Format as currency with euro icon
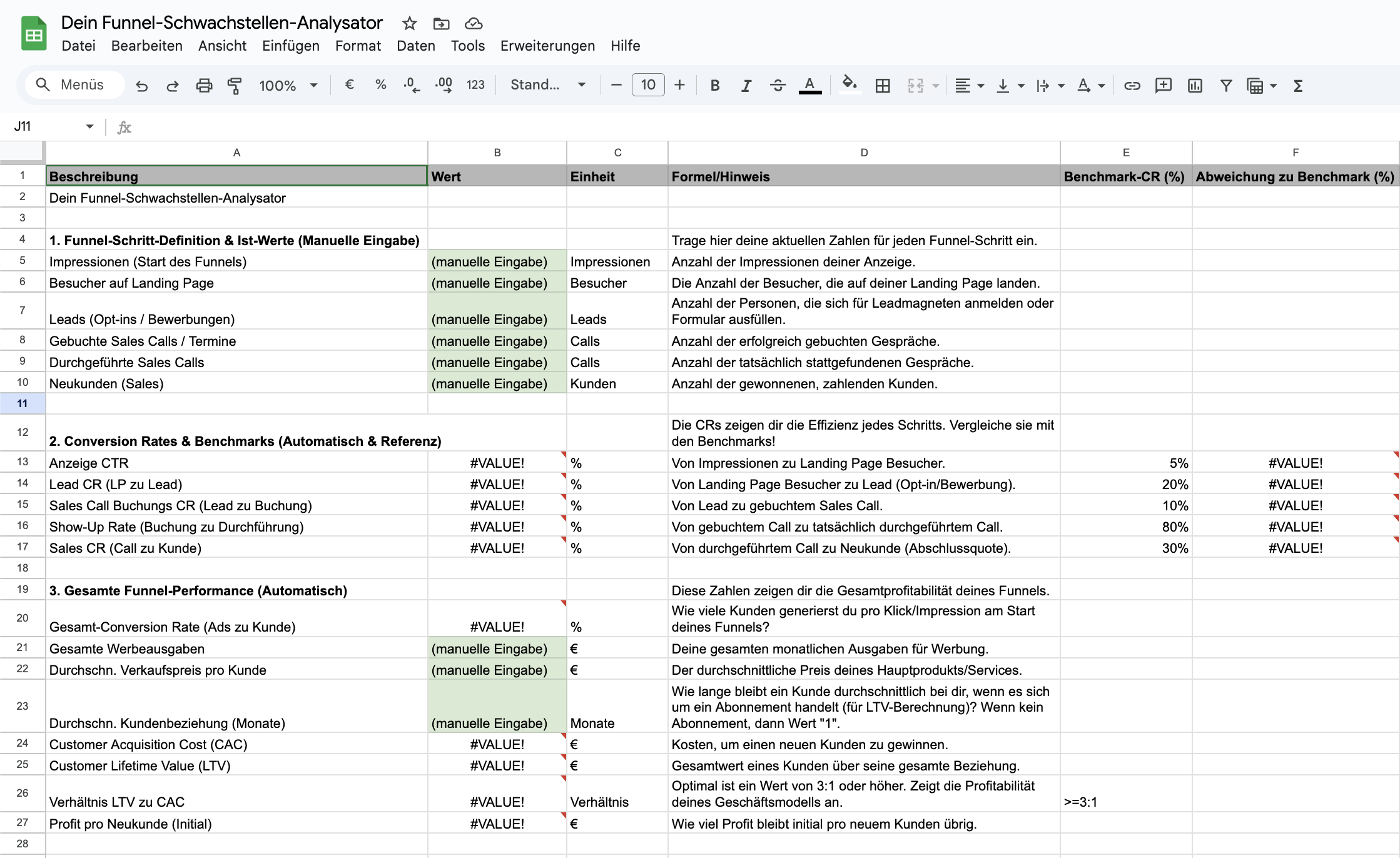Image resolution: width=1400 pixels, height=858 pixels. coord(350,85)
